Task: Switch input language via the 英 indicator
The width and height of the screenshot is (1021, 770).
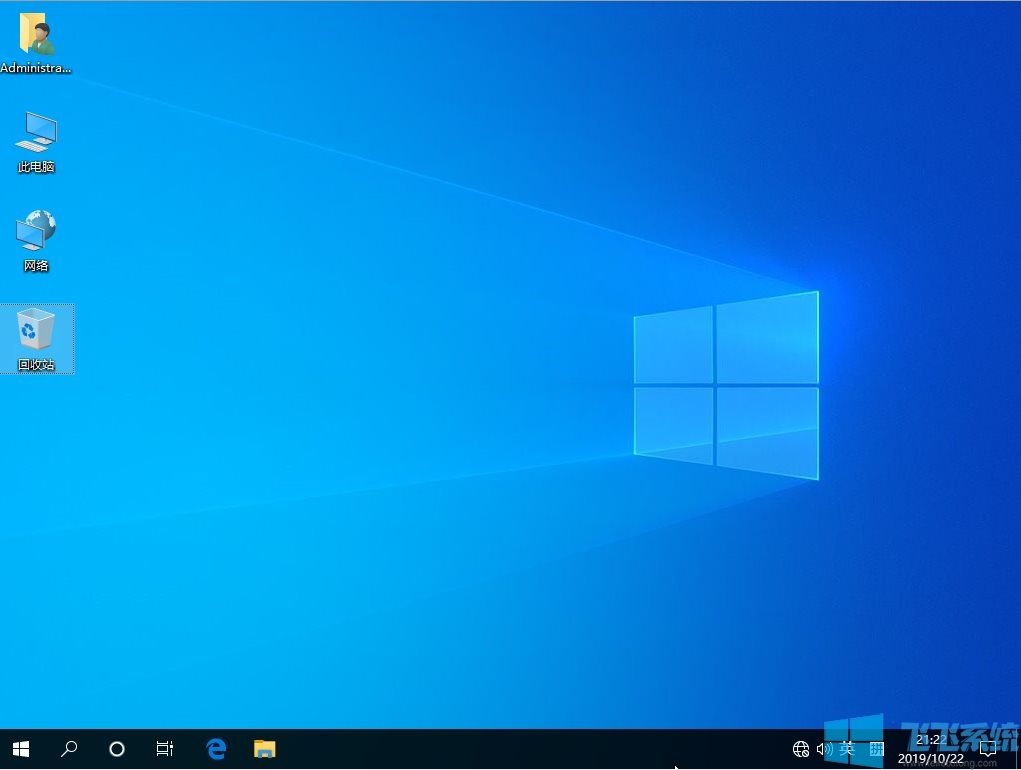Action: click(848, 748)
